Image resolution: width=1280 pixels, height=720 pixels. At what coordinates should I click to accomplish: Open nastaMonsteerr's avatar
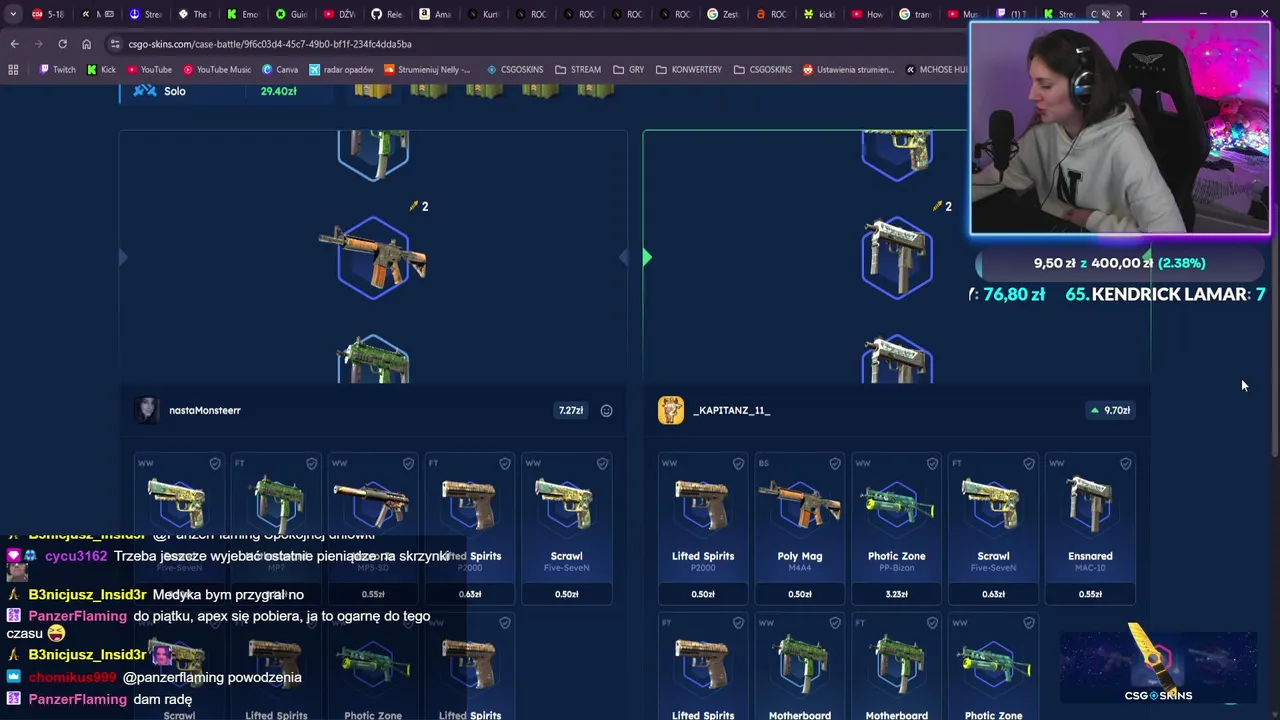(x=147, y=410)
